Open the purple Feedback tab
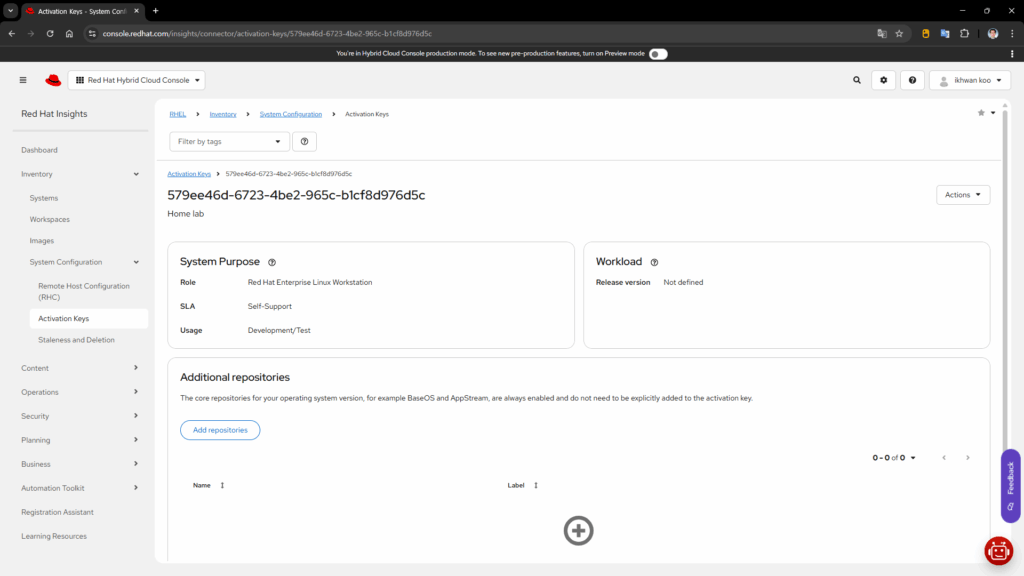This screenshot has width=1024, height=576. tap(1010, 485)
